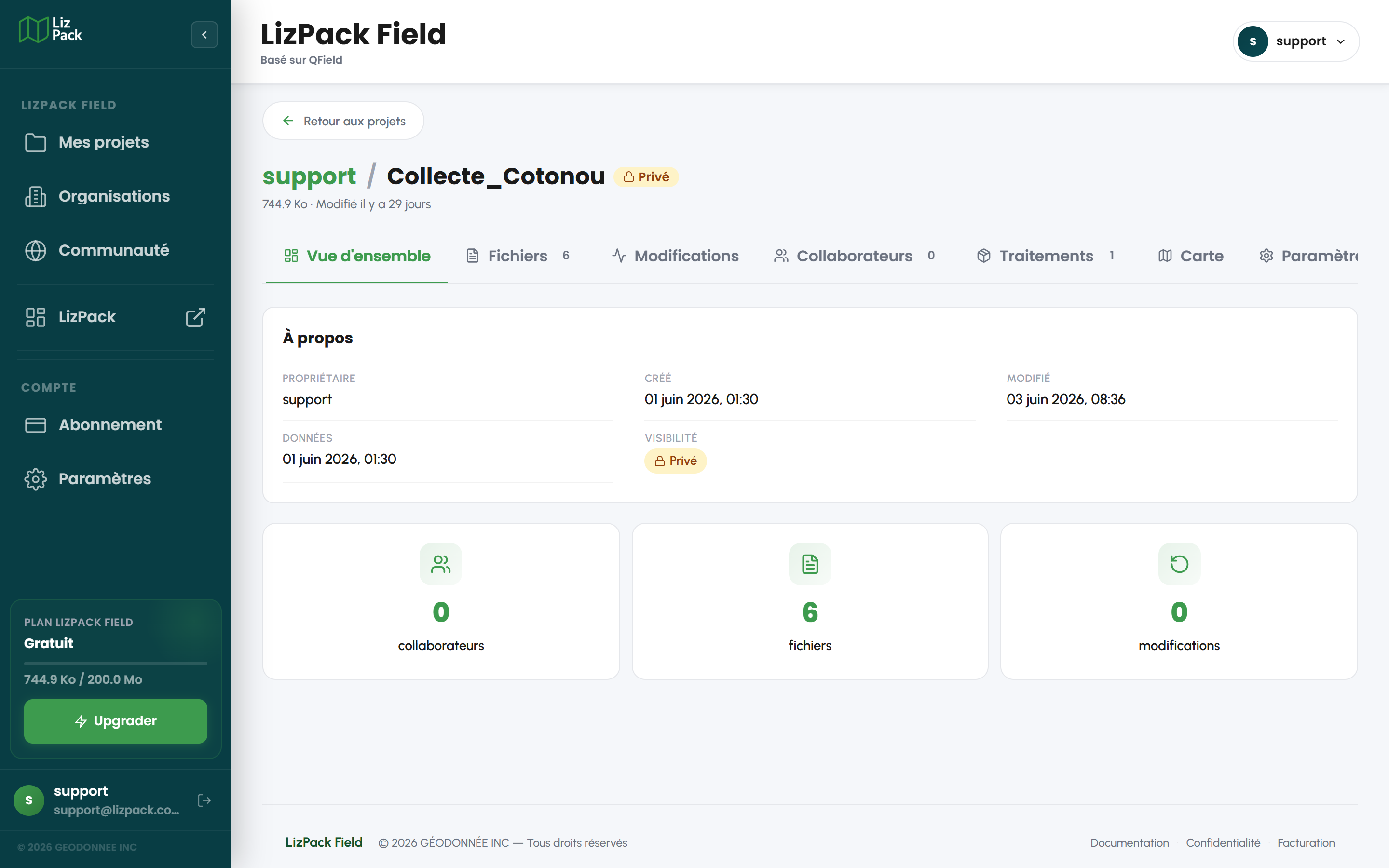Click the lock icon in title Privé badge
The height and width of the screenshot is (868, 1389).
tap(629, 177)
